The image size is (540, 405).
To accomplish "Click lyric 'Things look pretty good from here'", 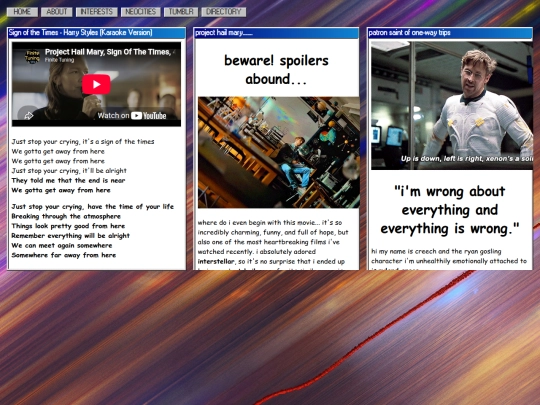I will coord(68,226).
